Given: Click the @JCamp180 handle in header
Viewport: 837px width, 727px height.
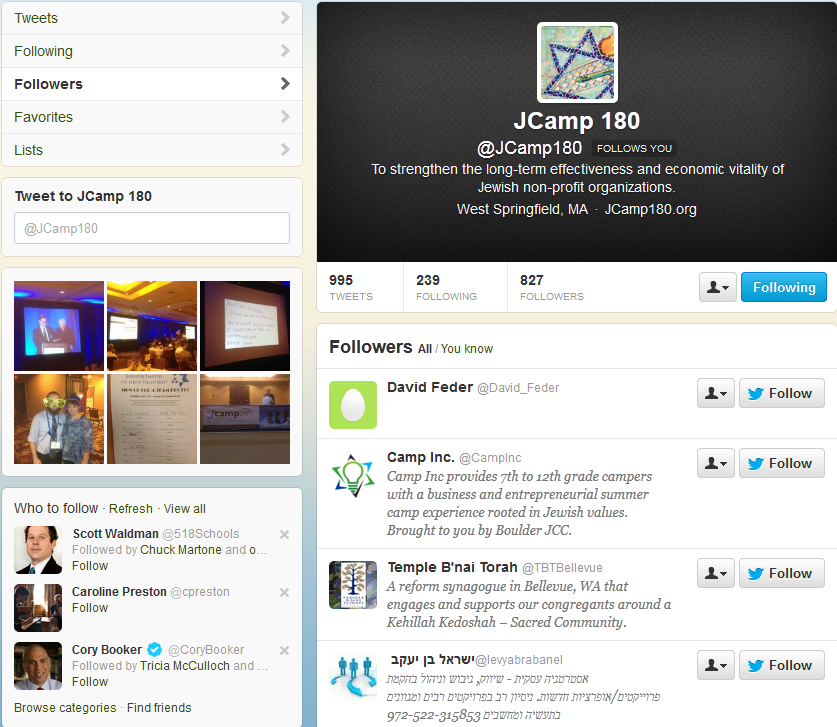Looking at the screenshot, I should click(529, 148).
